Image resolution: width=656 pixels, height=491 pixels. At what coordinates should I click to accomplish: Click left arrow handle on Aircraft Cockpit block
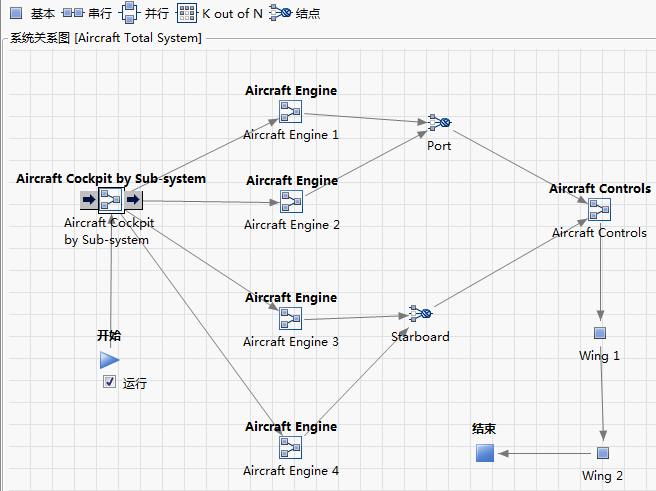[x=88, y=200]
